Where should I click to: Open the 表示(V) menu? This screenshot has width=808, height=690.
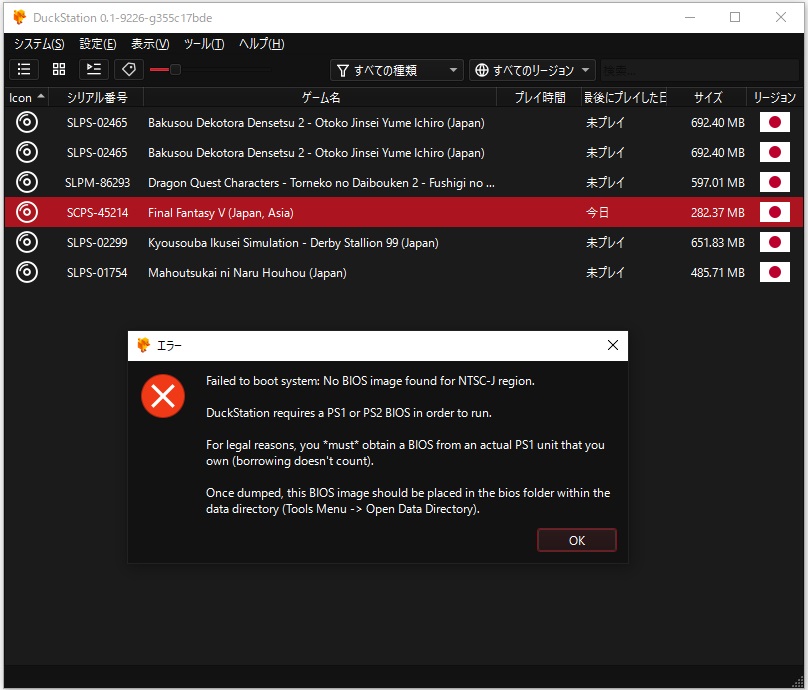pyautogui.click(x=150, y=44)
